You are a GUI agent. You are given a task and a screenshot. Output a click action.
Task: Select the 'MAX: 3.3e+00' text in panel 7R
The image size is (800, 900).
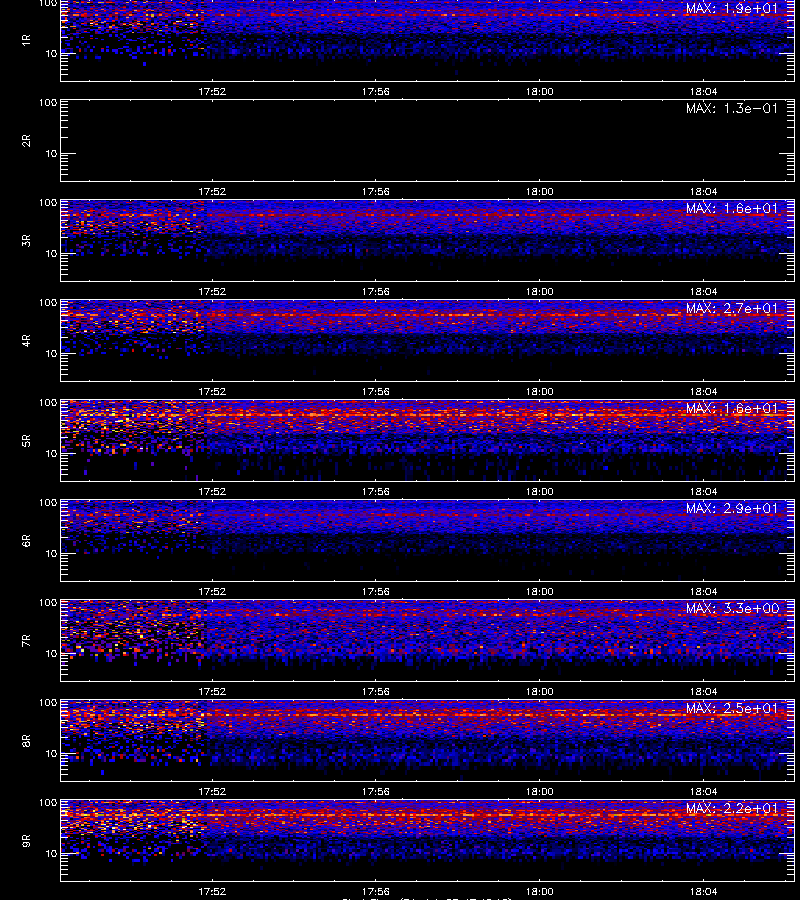(732, 608)
